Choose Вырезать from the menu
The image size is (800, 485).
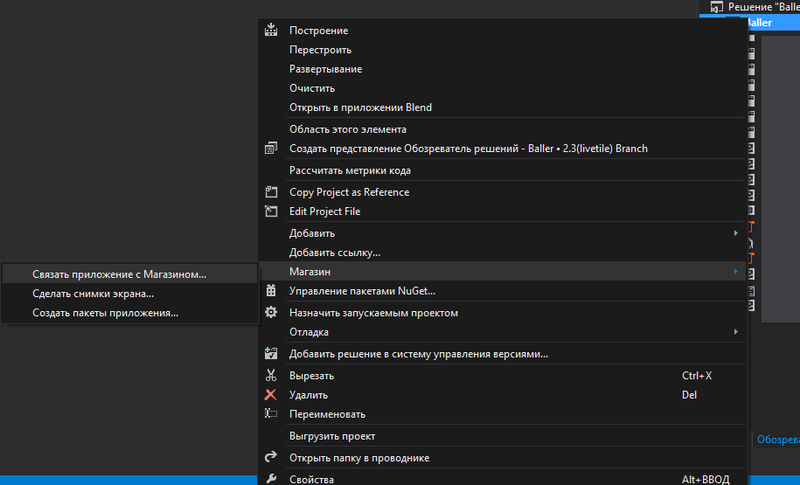pyautogui.click(x=503, y=376)
